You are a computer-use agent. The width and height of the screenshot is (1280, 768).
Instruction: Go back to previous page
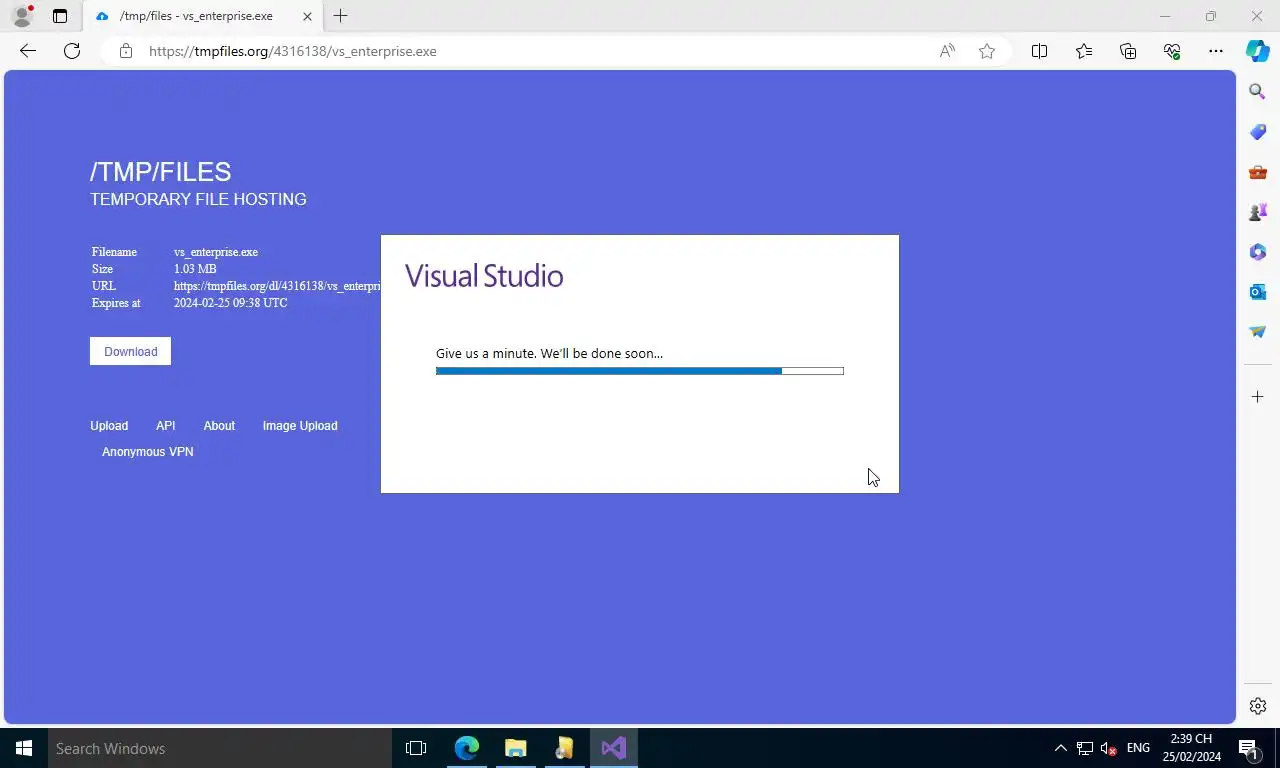pyautogui.click(x=28, y=51)
